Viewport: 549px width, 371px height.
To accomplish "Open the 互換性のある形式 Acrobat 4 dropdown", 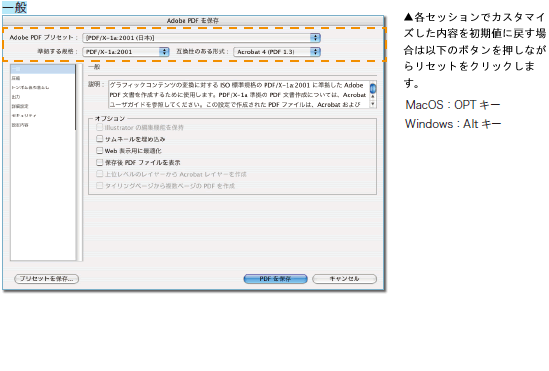I will [x=277, y=52].
